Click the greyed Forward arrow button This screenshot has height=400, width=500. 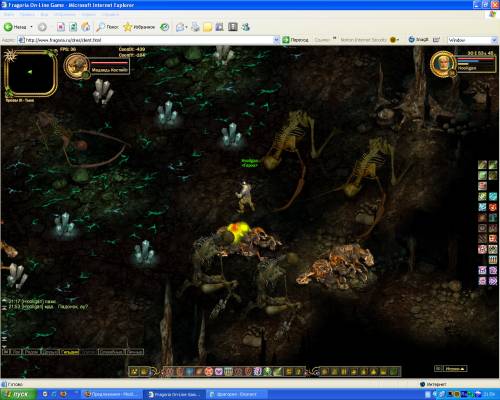point(42,27)
